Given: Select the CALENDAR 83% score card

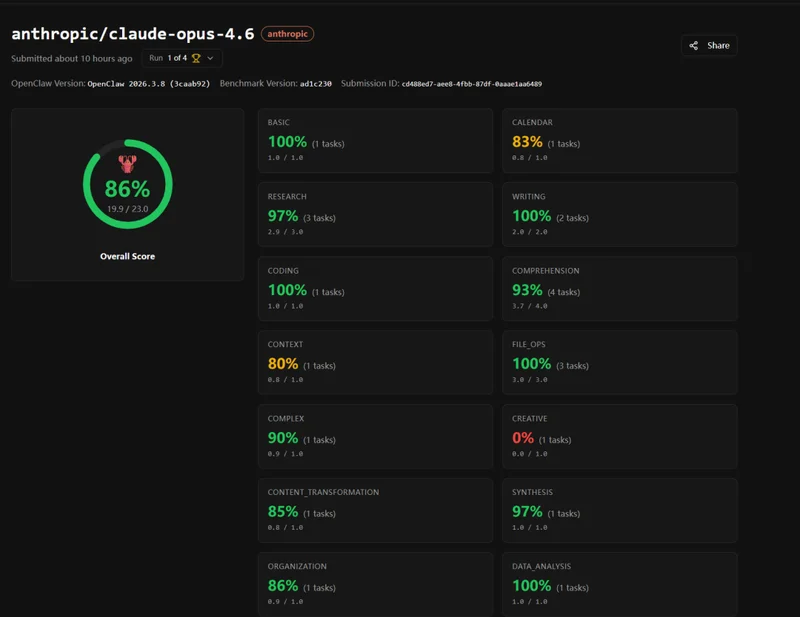Looking at the screenshot, I should click(x=619, y=140).
